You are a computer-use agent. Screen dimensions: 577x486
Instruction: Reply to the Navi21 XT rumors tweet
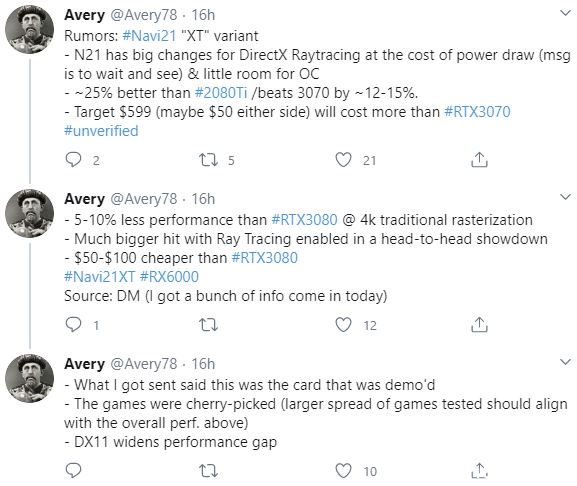(x=73, y=160)
